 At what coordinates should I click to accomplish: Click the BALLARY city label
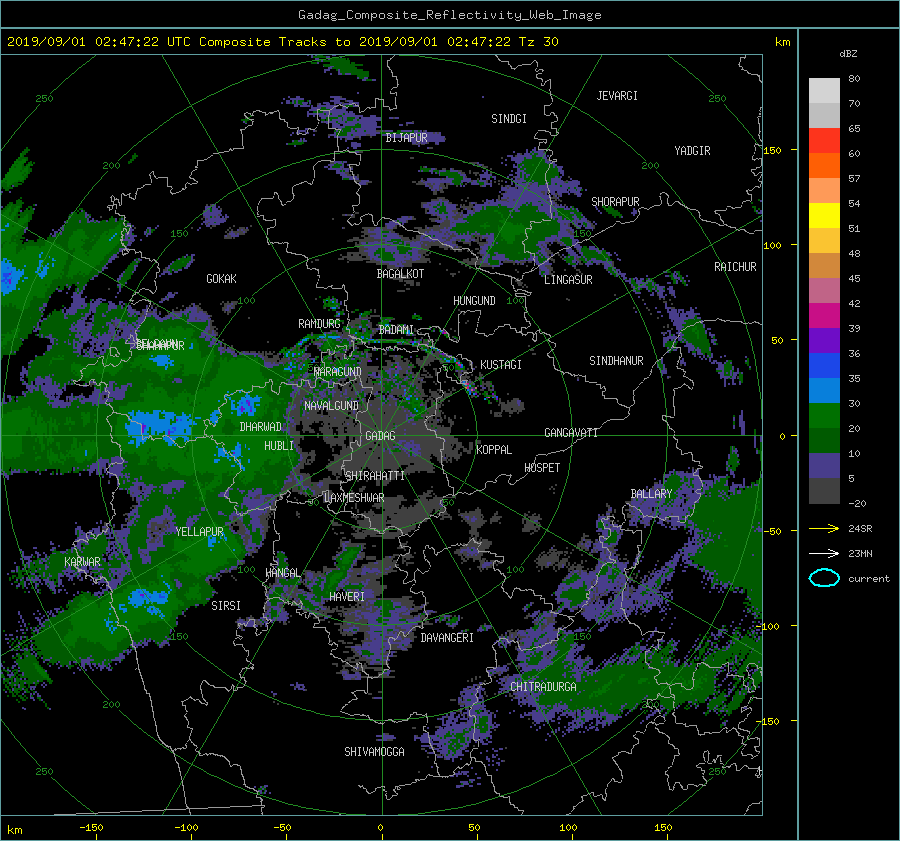tap(651, 494)
